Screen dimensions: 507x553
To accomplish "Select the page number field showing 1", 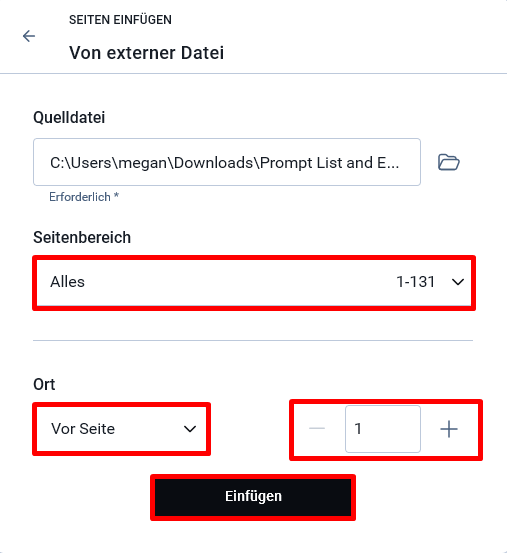I will click(x=383, y=429).
